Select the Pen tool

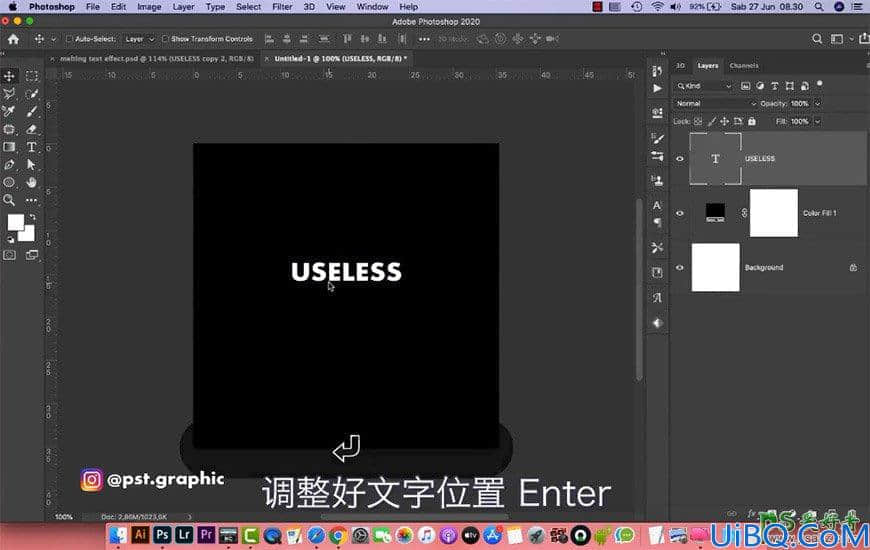pos(9,165)
